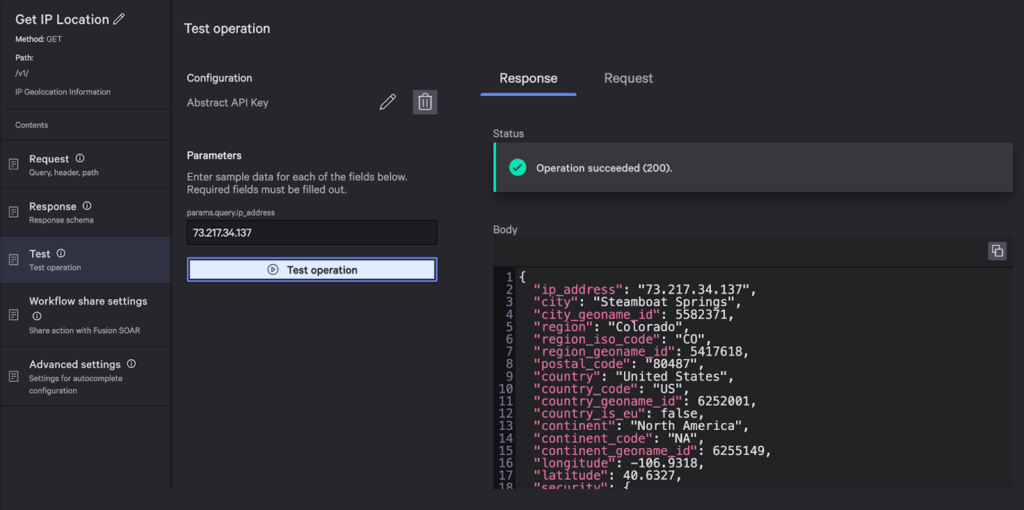Select the Response tab
Screen dimensions: 1024x510
click(528, 78)
